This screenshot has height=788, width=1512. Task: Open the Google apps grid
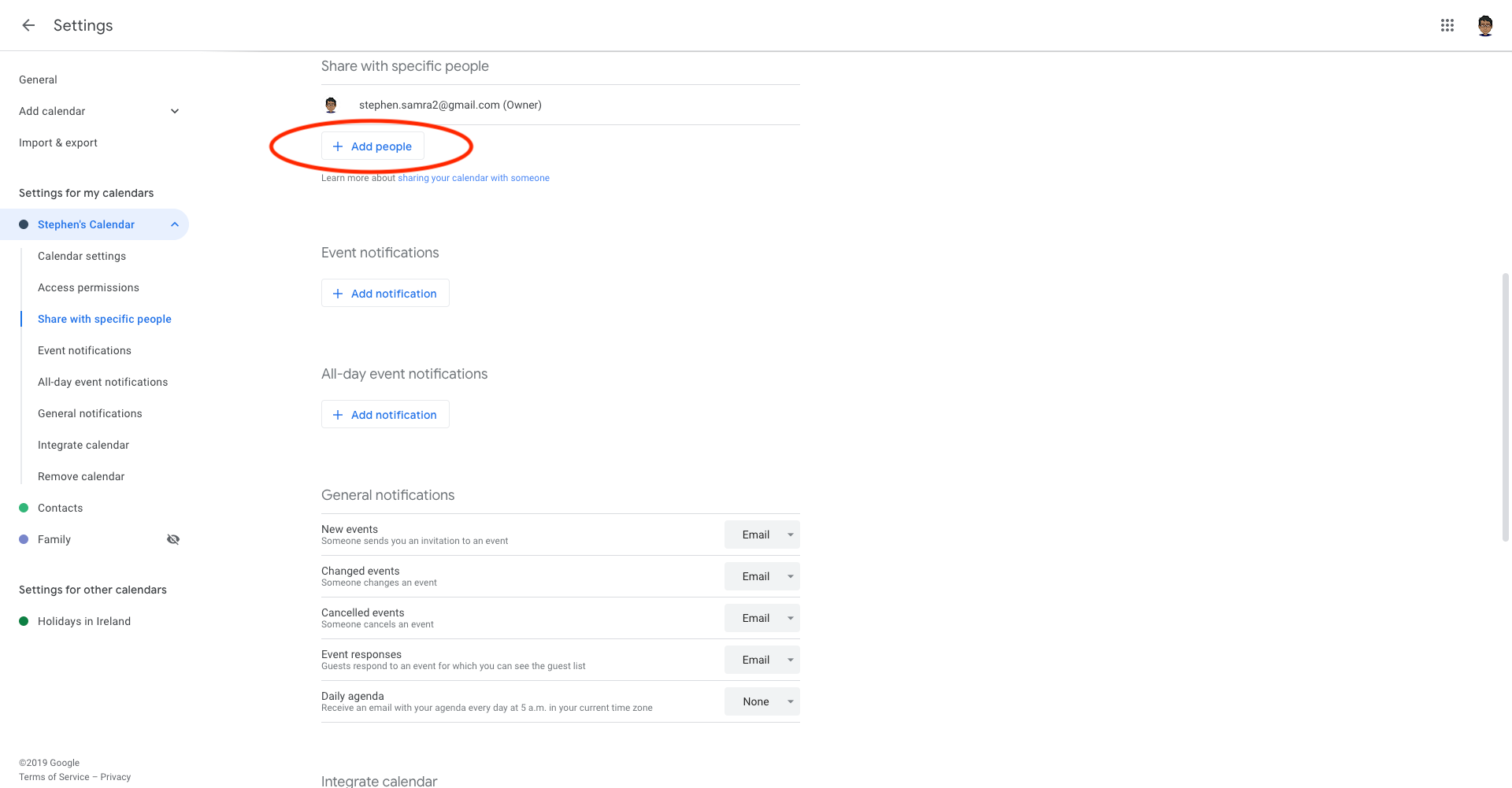click(1447, 25)
